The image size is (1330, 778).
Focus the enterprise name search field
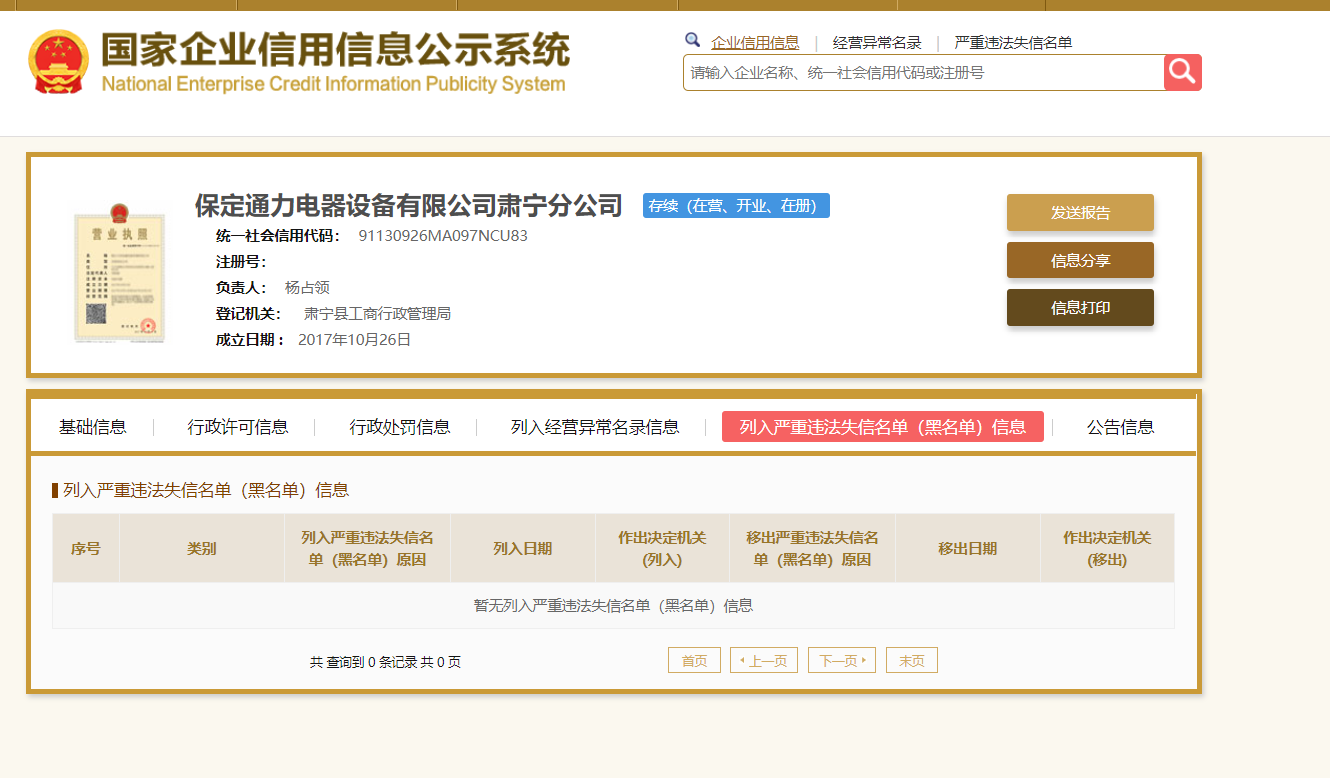pos(924,72)
